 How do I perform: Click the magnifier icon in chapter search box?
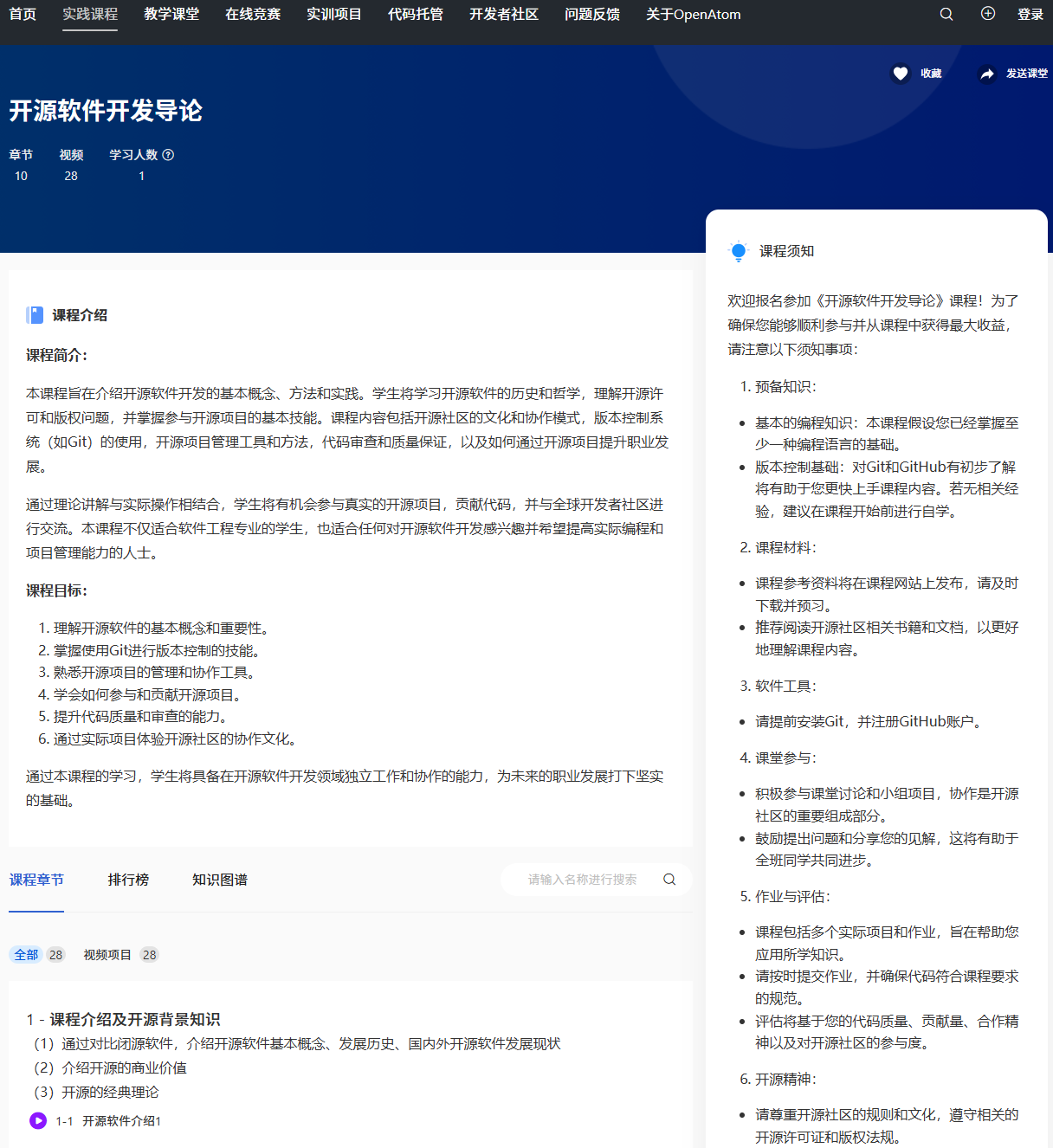pyautogui.click(x=669, y=880)
